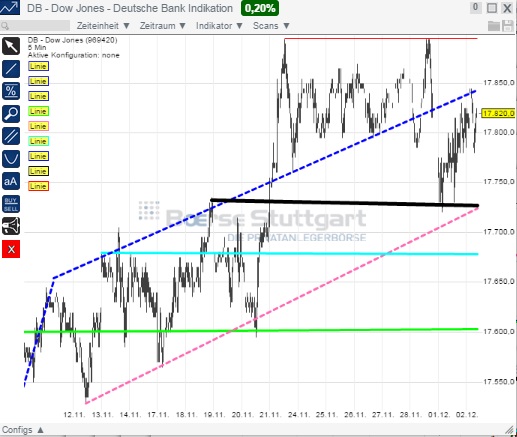The width and height of the screenshot is (517, 437).
Task: Click the 02.12. date axis label
Action: [467, 415]
